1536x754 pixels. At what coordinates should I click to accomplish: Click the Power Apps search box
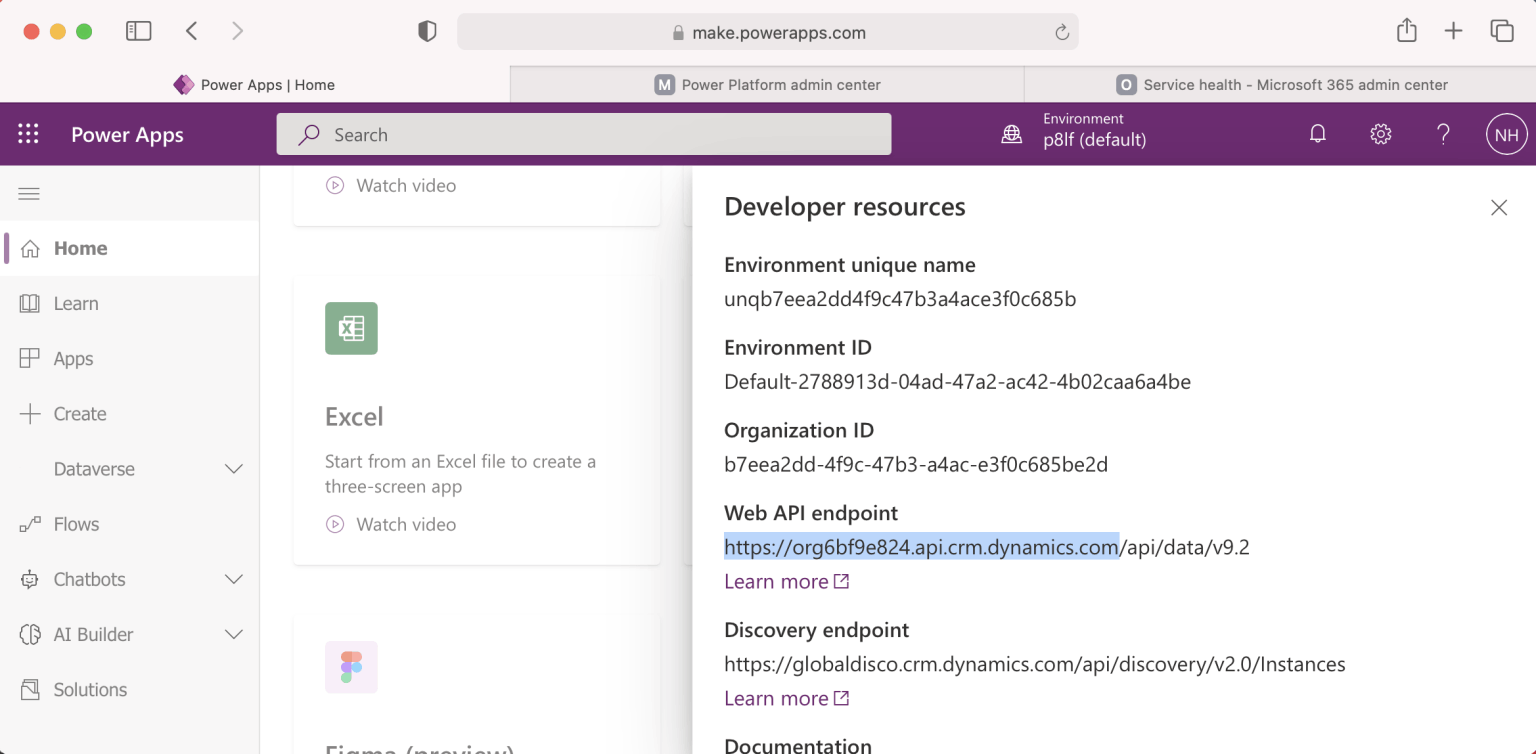[x=583, y=134]
